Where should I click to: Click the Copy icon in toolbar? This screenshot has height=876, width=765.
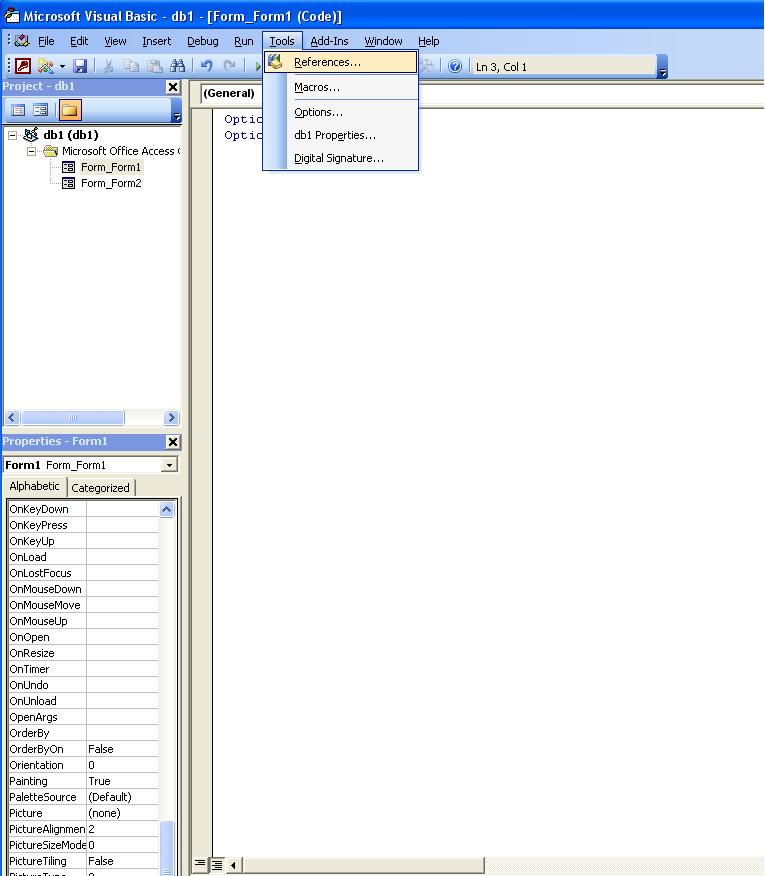pos(131,66)
